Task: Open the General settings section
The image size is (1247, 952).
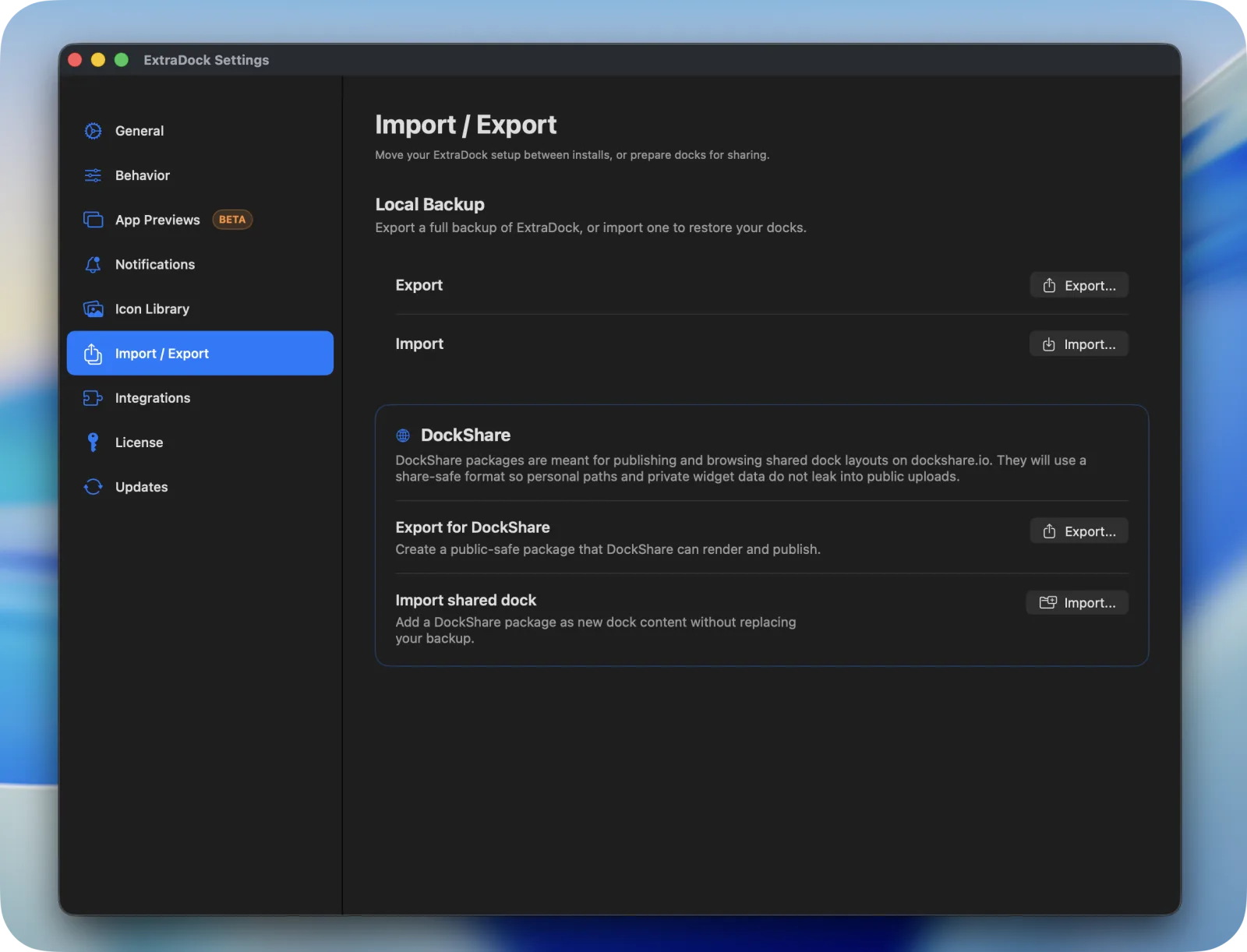Action: pyautogui.click(x=200, y=131)
